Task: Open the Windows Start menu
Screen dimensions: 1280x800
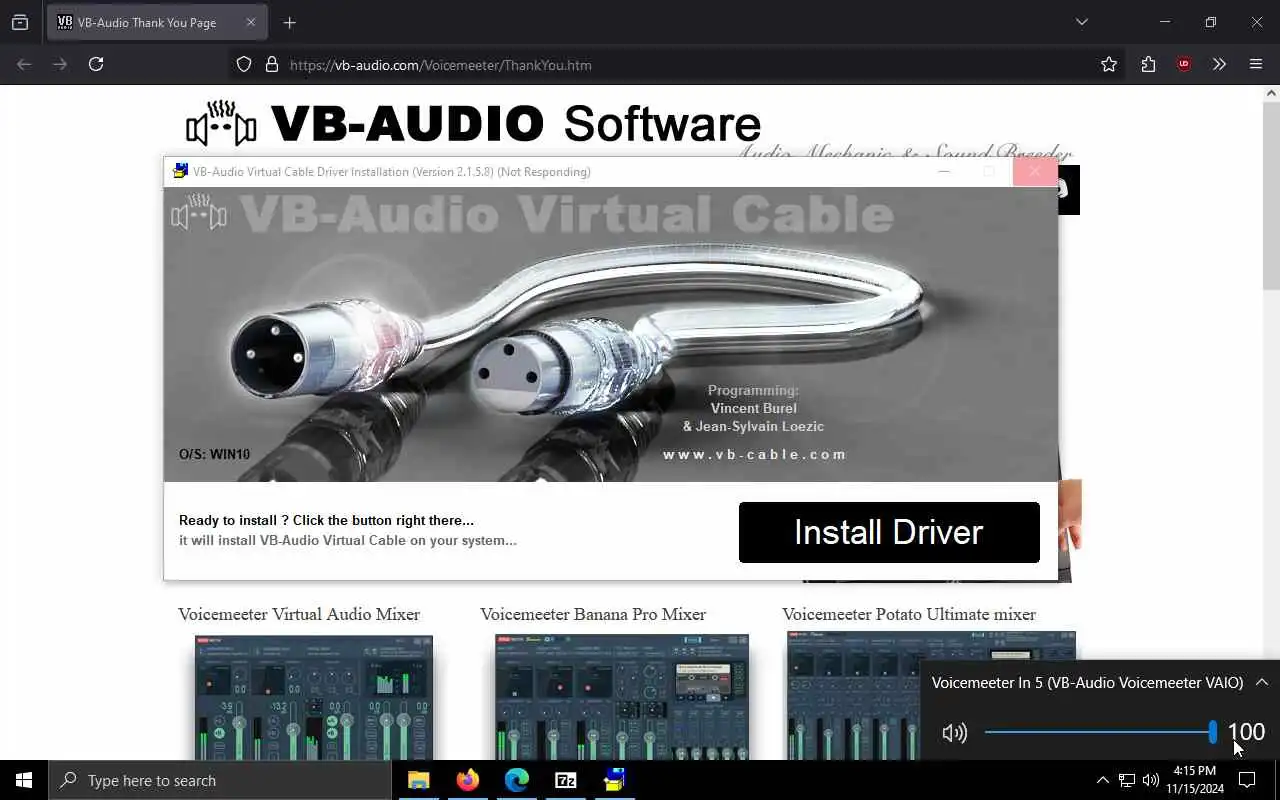Action: 24,780
